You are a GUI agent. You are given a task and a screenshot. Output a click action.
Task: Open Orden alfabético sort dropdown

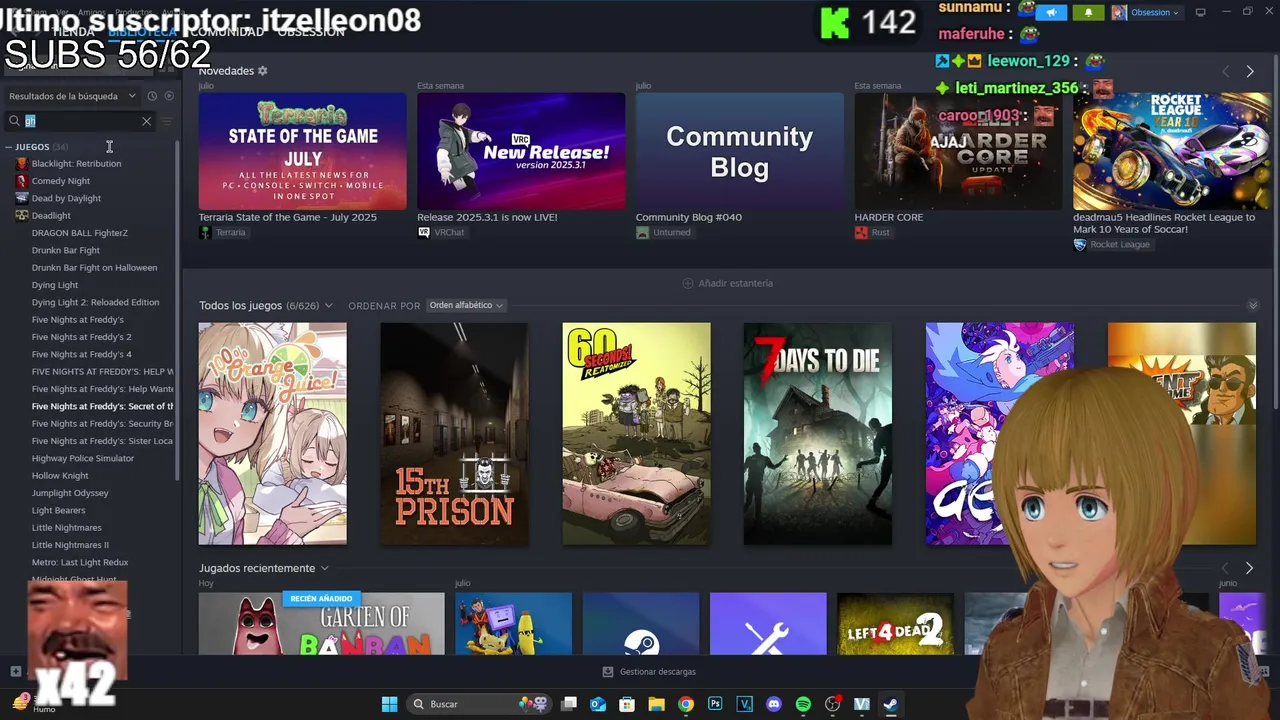click(x=466, y=305)
